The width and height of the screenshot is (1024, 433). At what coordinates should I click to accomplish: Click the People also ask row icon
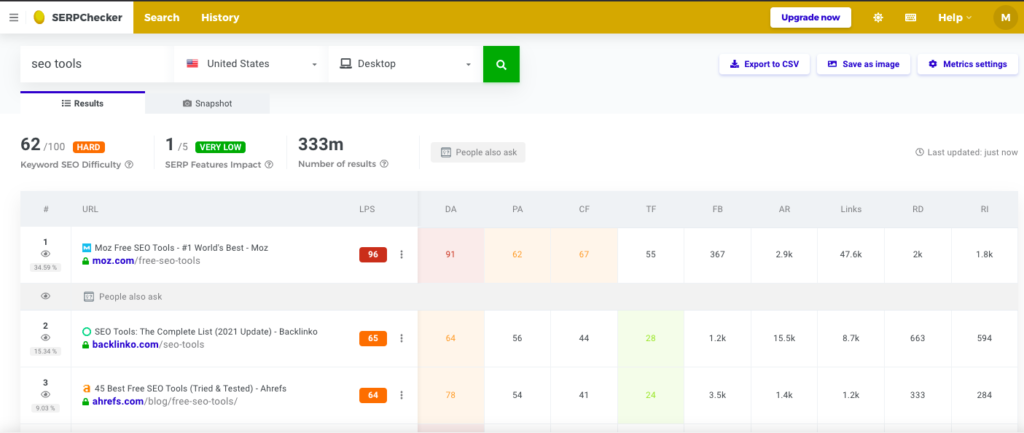click(x=89, y=297)
